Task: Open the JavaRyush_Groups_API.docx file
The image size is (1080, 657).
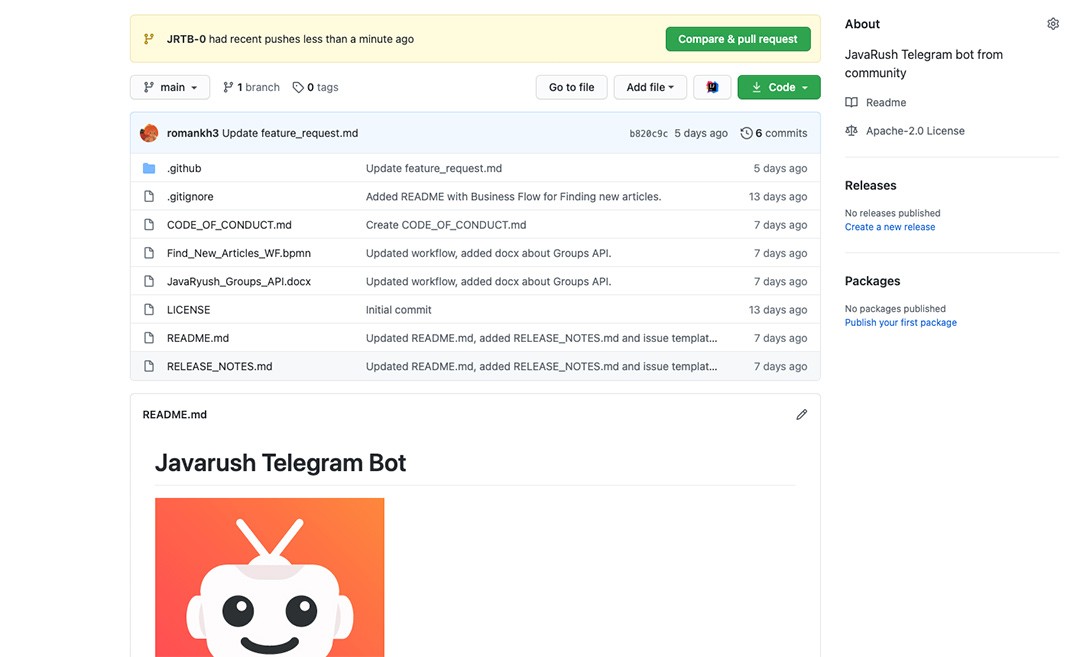Action: coord(239,281)
